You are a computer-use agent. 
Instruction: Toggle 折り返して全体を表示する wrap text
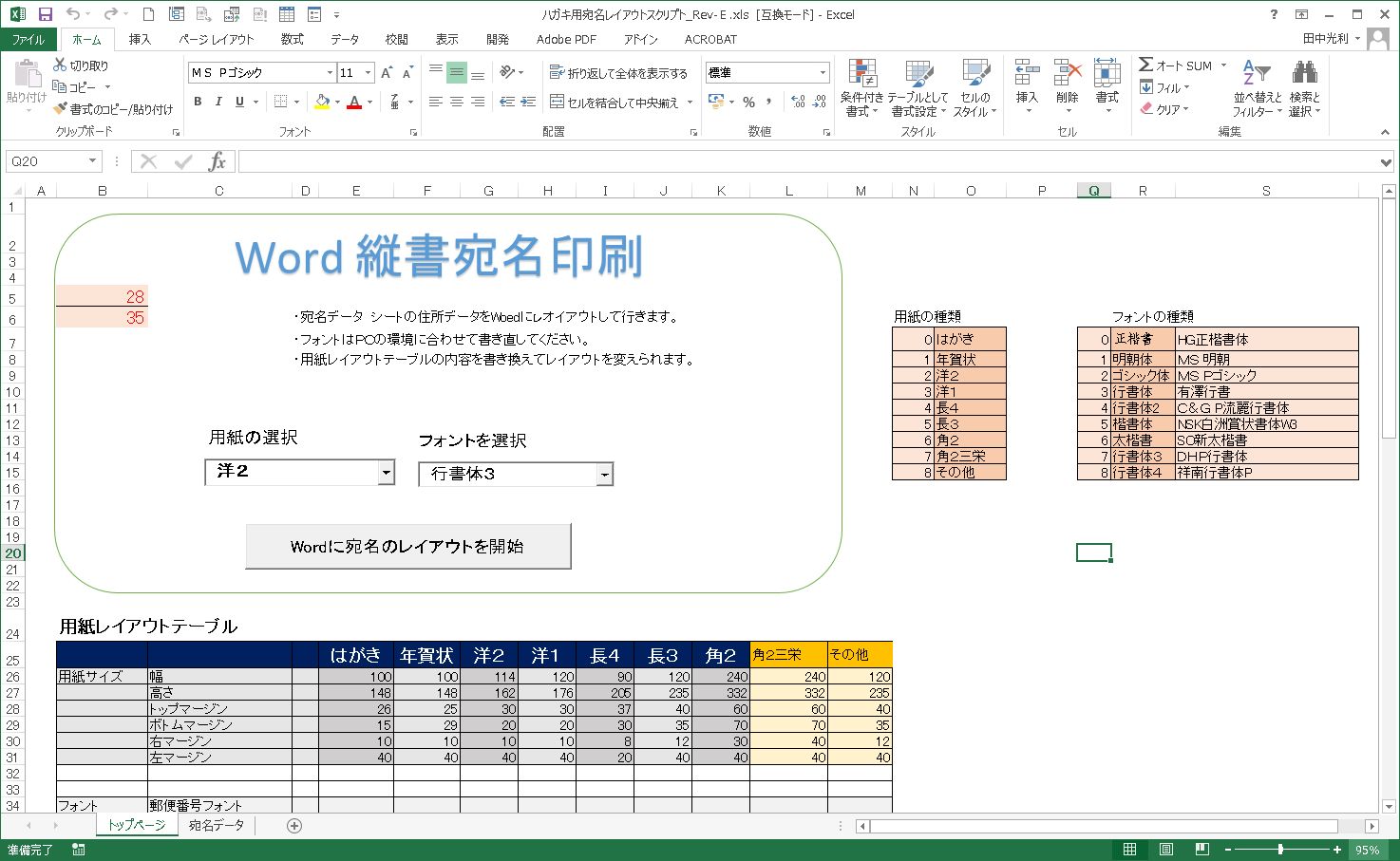(x=618, y=72)
